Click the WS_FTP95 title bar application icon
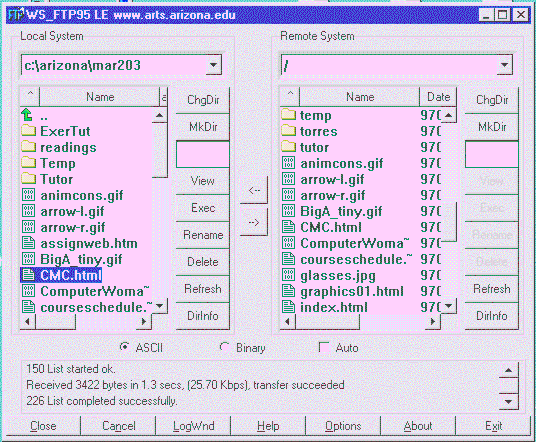Image resolution: width=536 pixels, height=442 pixels. coord(16,15)
